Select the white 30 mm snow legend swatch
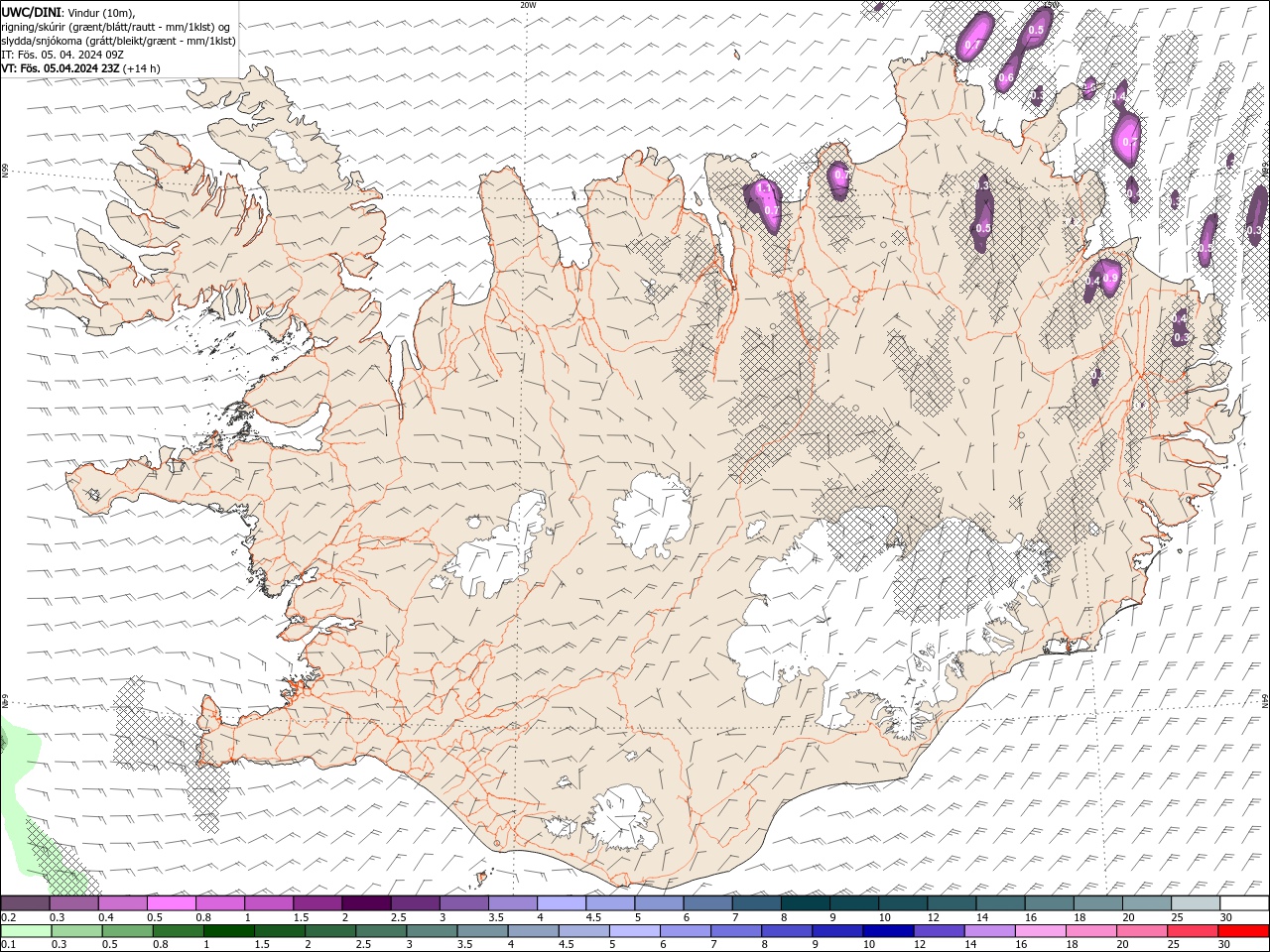This screenshot has width=1270, height=952. pos(1244,903)
